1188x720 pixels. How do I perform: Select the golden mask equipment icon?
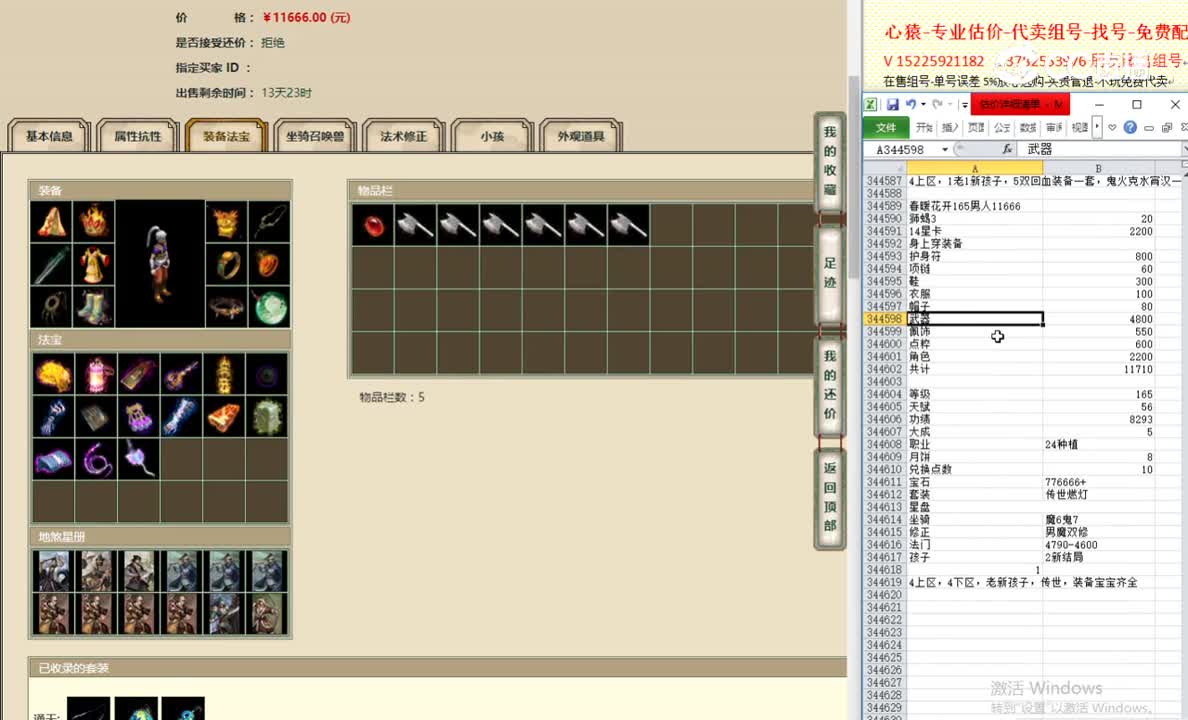[227, 221]
